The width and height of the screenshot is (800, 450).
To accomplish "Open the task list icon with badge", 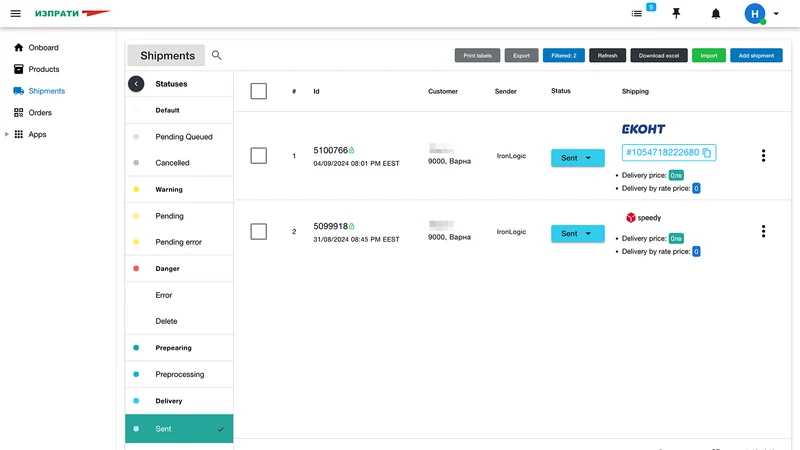I will (x=637, y=13).
